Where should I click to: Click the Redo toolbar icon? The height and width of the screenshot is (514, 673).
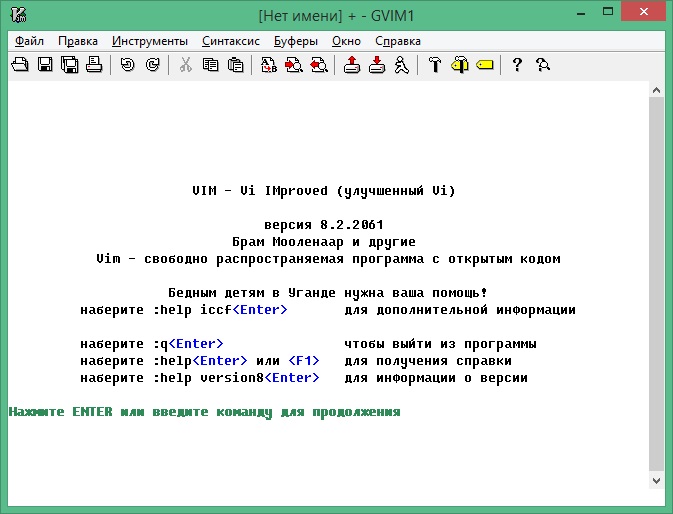(x=152, y=65)
